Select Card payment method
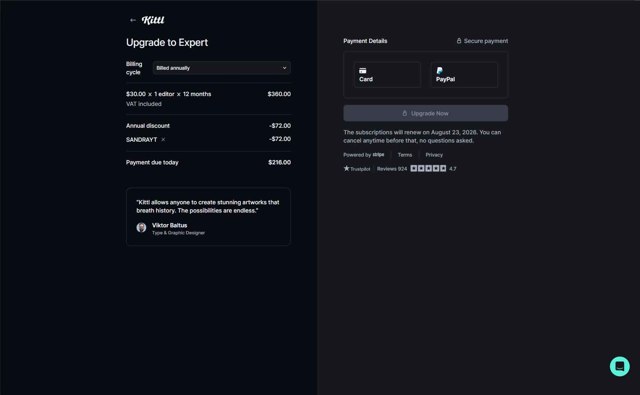Viewport: 640px width, 395px height. (x=387, y=75)
